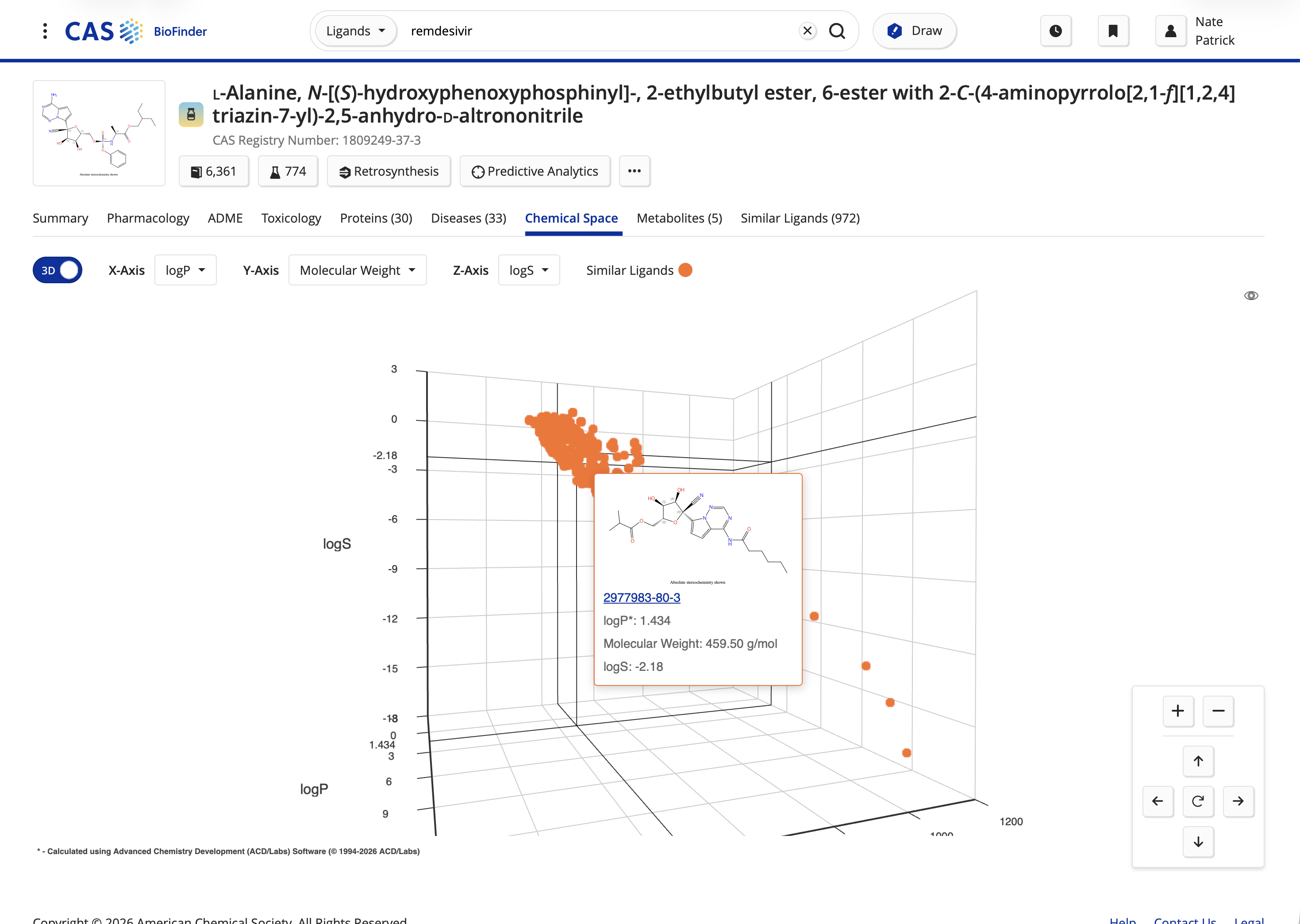
Task: Open the Z-Axis logS dropdown
Action: click(529, 270)
